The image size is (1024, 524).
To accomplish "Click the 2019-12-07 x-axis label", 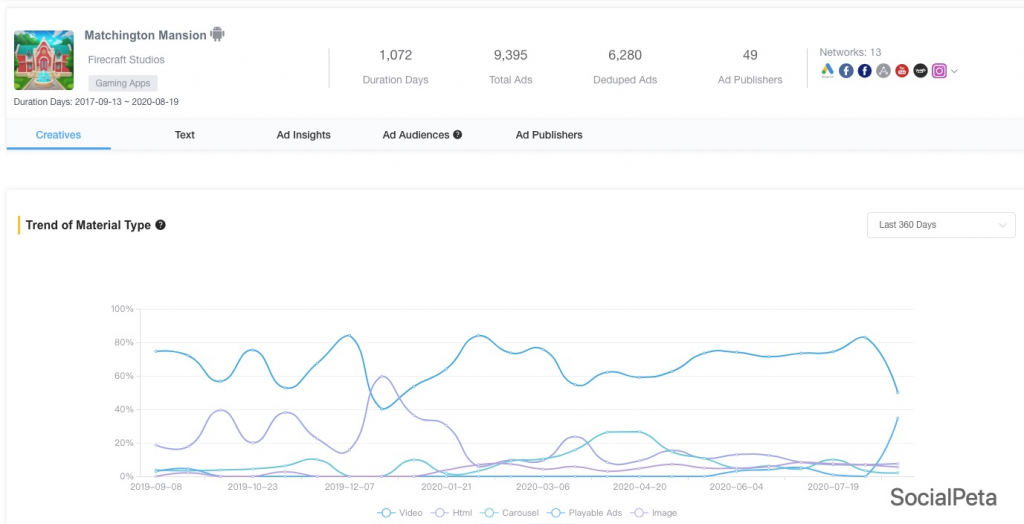I will pos(349,487).
